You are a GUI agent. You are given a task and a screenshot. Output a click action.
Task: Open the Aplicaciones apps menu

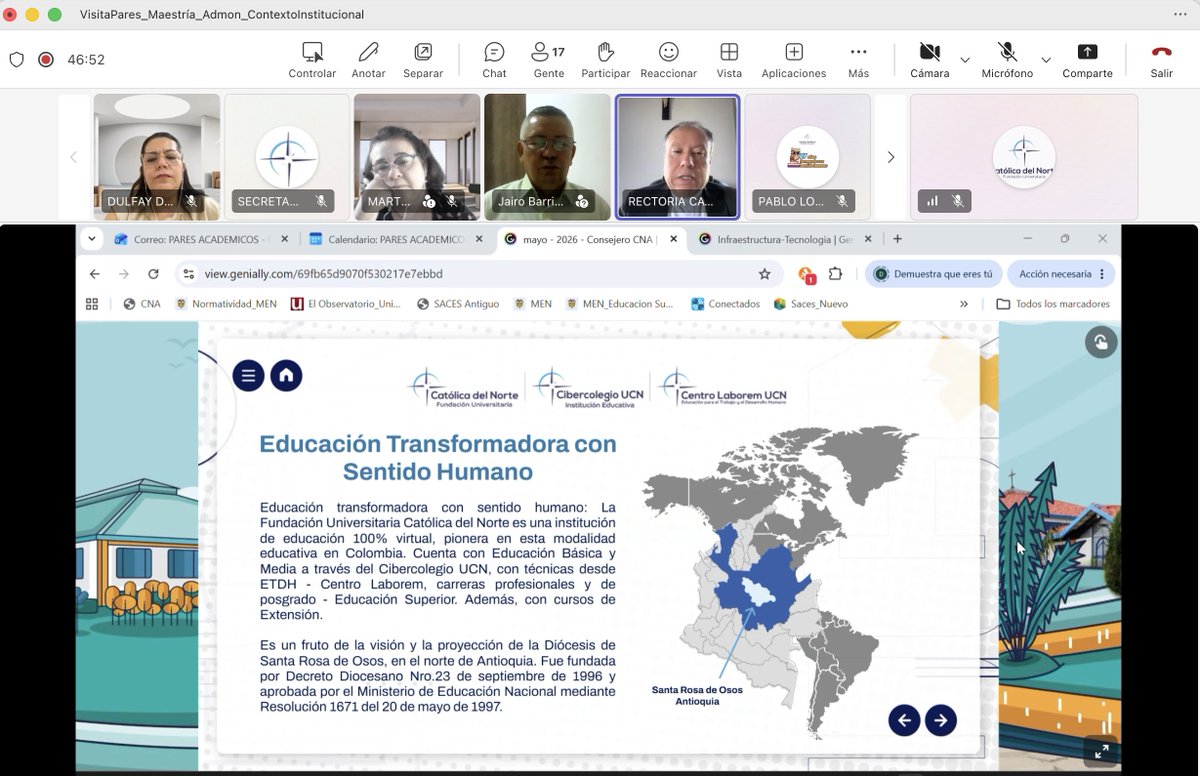[x=794, y=60]
